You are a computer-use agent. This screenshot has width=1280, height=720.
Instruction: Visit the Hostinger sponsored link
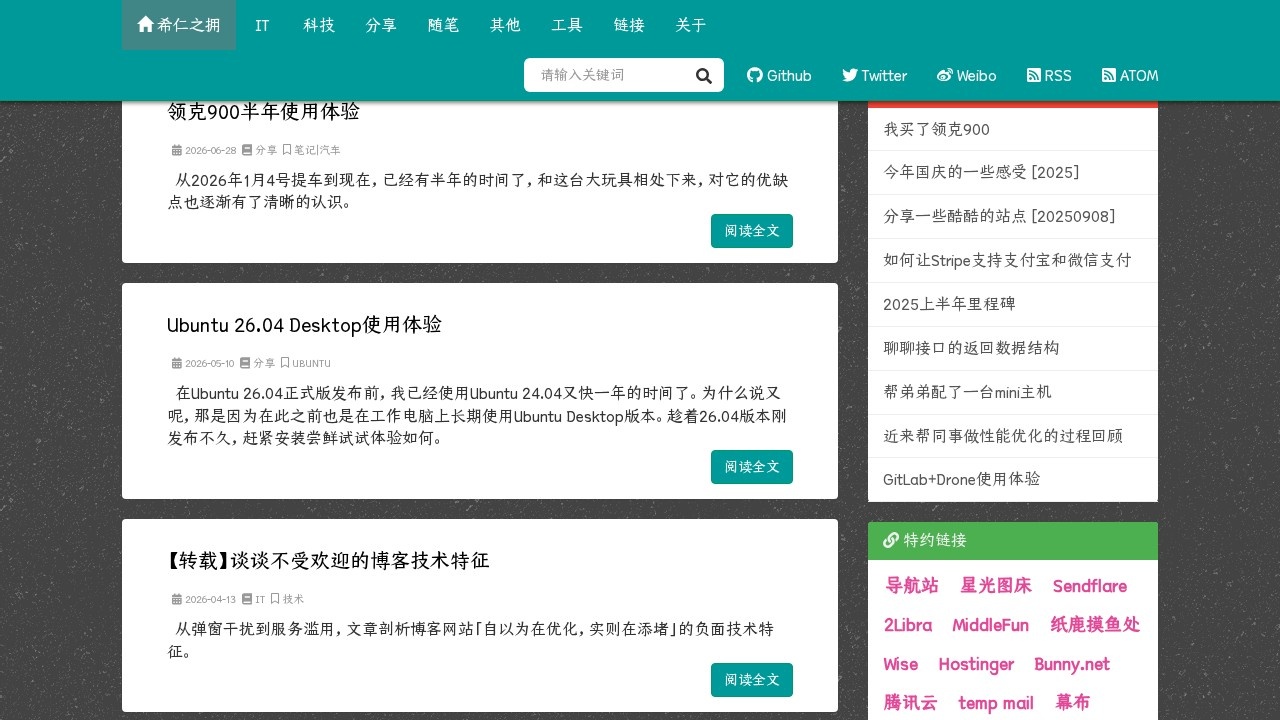tap(977, 664)
